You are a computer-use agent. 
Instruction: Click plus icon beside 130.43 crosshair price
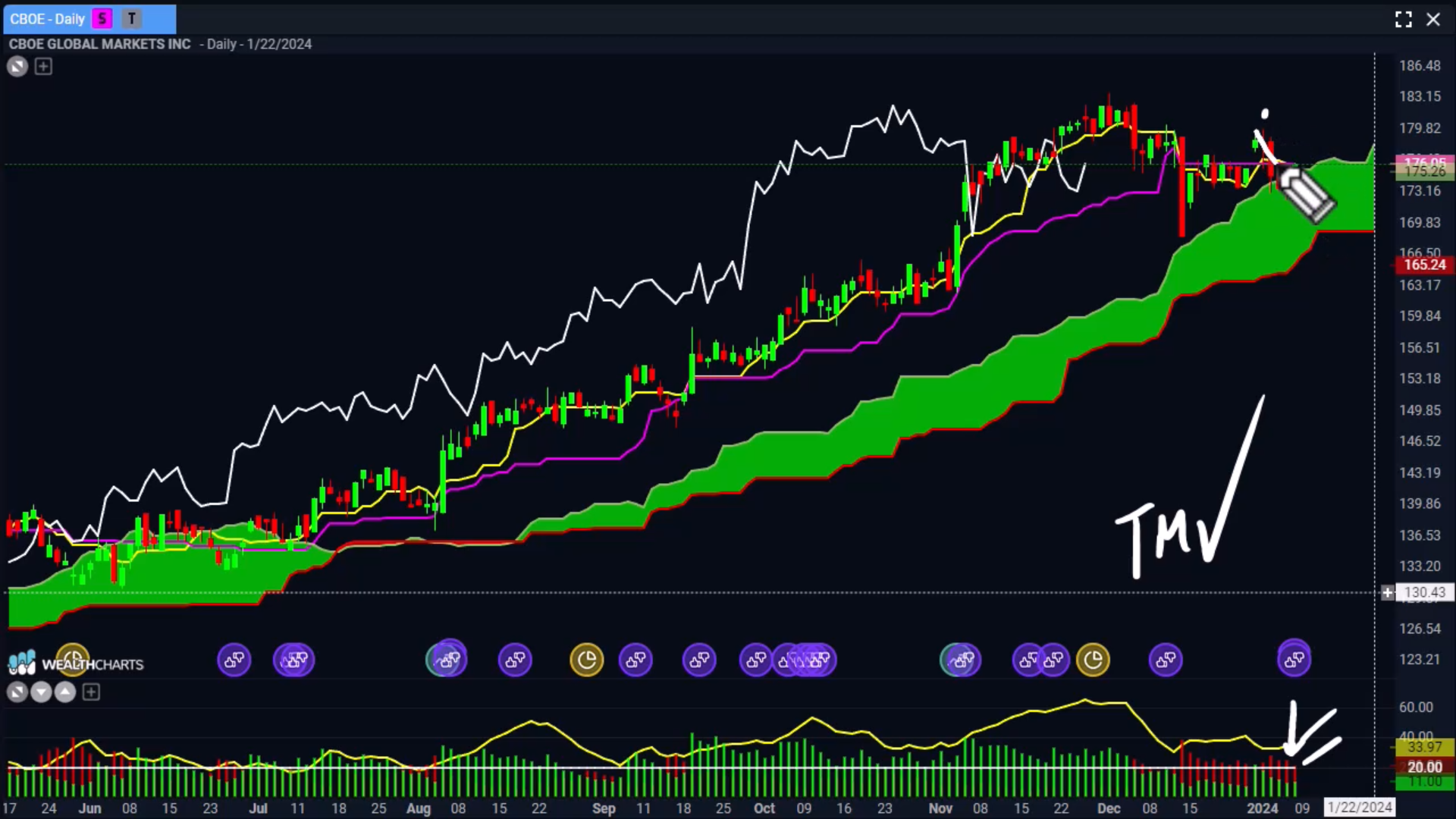point(1388,592)
